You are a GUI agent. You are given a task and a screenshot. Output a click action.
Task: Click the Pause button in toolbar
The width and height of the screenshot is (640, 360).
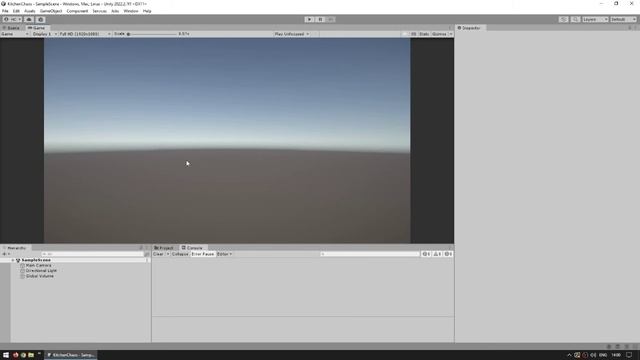[x=320, y=19]
